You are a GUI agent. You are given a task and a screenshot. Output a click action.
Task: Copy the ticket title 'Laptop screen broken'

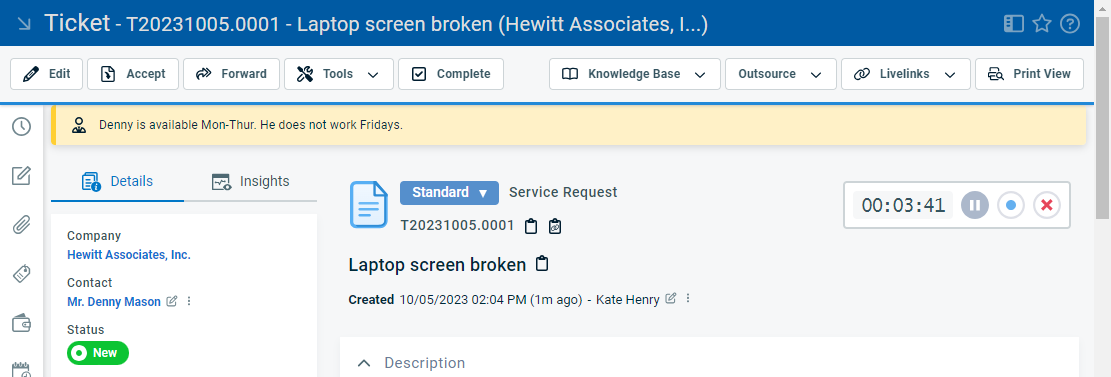(x=542, y=264)
